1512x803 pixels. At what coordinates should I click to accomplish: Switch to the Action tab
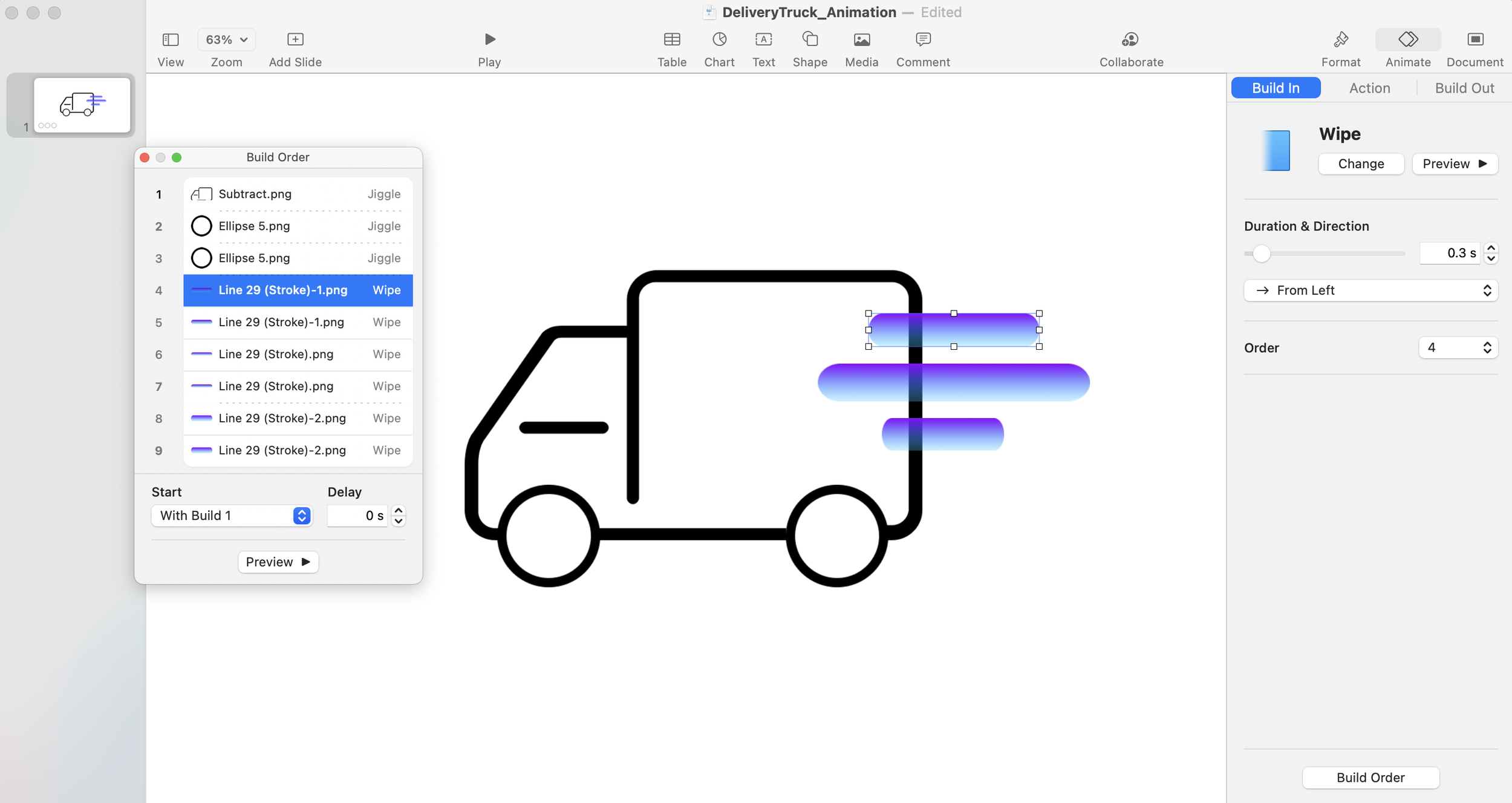point(1369,88)
